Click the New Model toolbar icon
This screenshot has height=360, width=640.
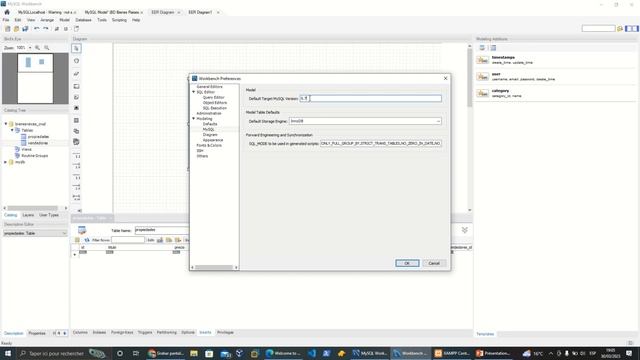pyautogui.click(x=7, y=29)
